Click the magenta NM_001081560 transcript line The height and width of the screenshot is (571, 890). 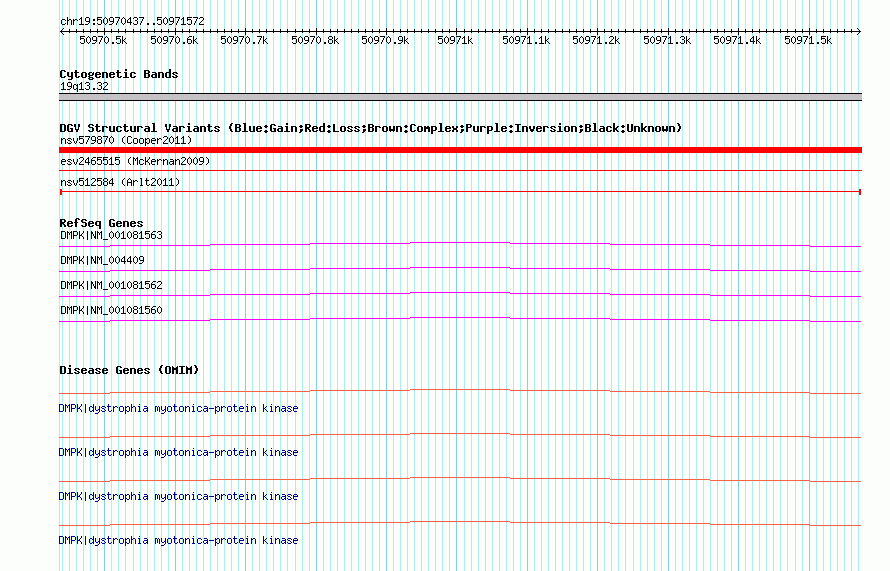[460, 320]
